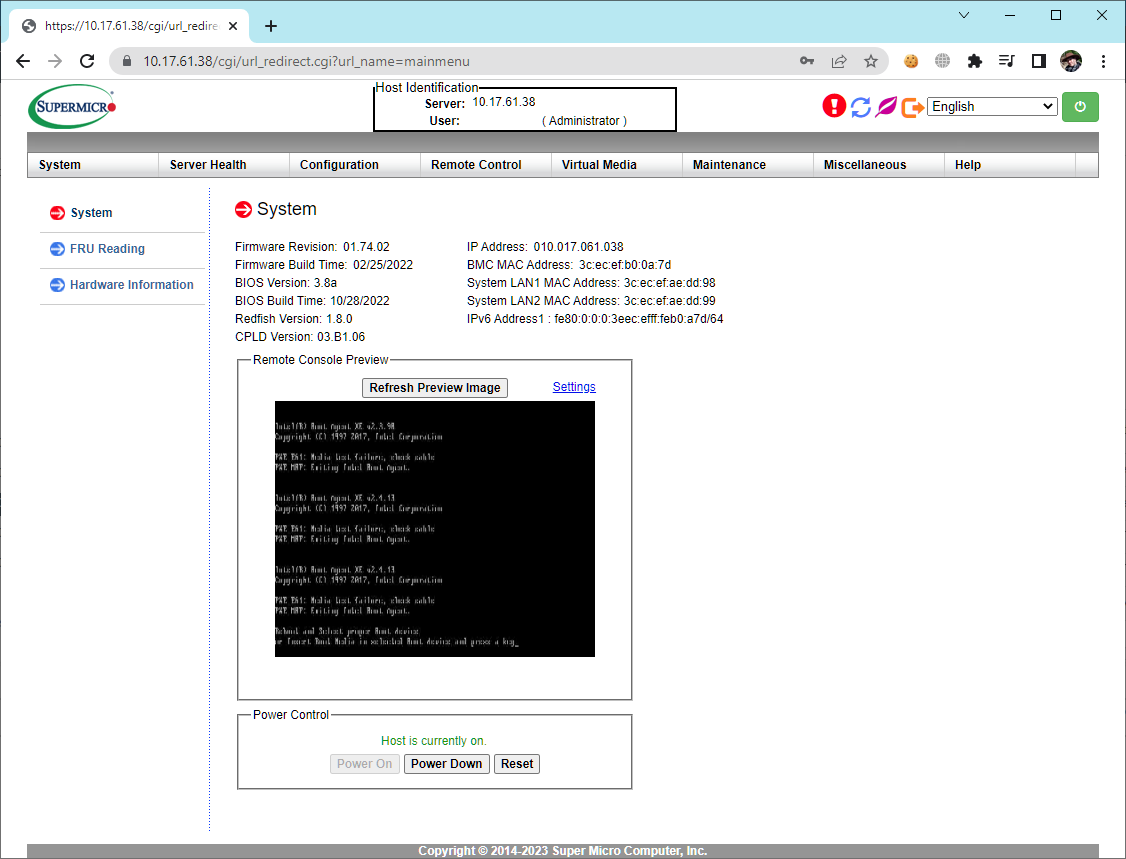
Task: Click the orange logout arrow icon
Action: pyautogui.click(x=912, y=108)
